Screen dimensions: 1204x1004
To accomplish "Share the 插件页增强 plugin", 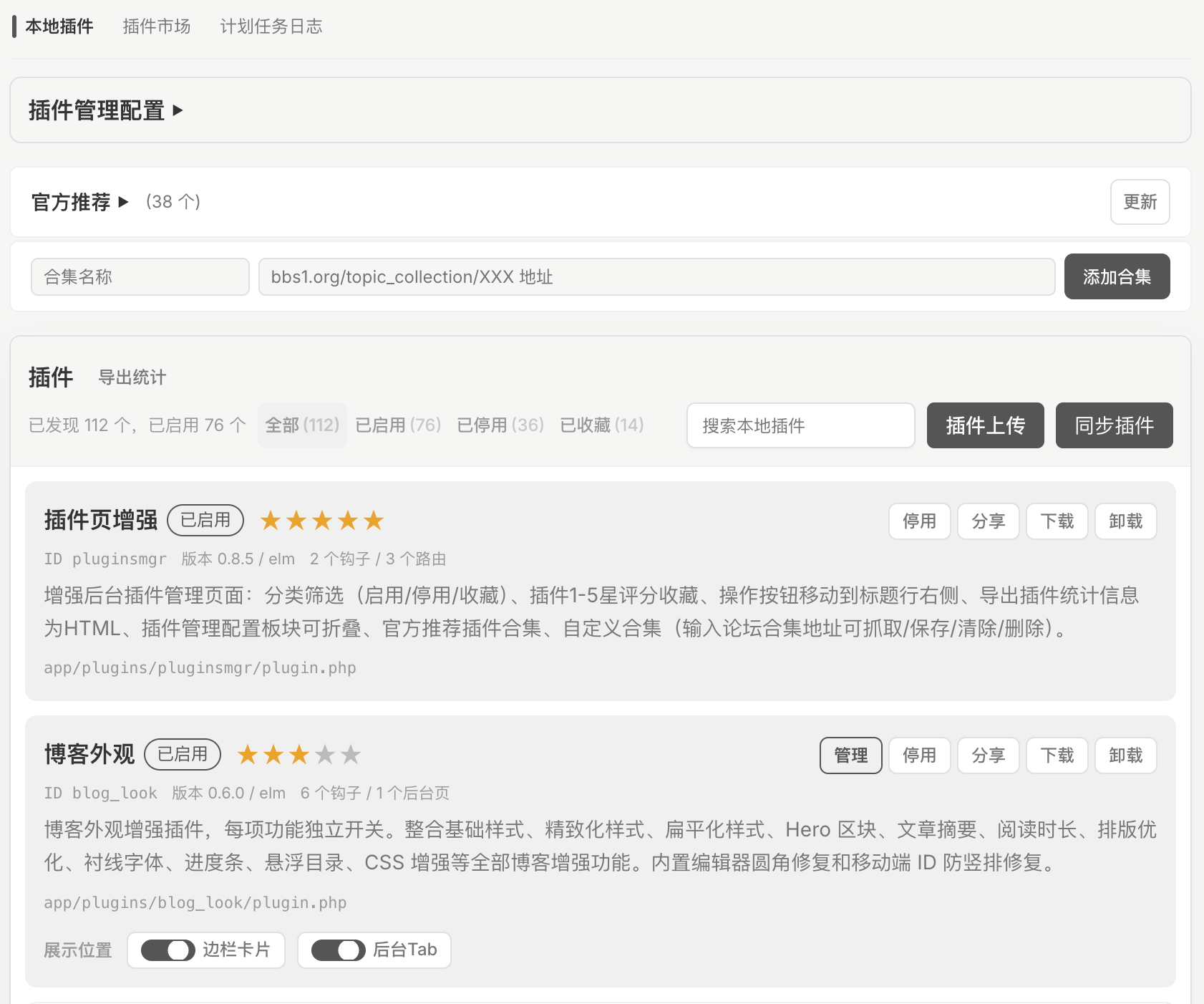I will click(x=989, y=521).
